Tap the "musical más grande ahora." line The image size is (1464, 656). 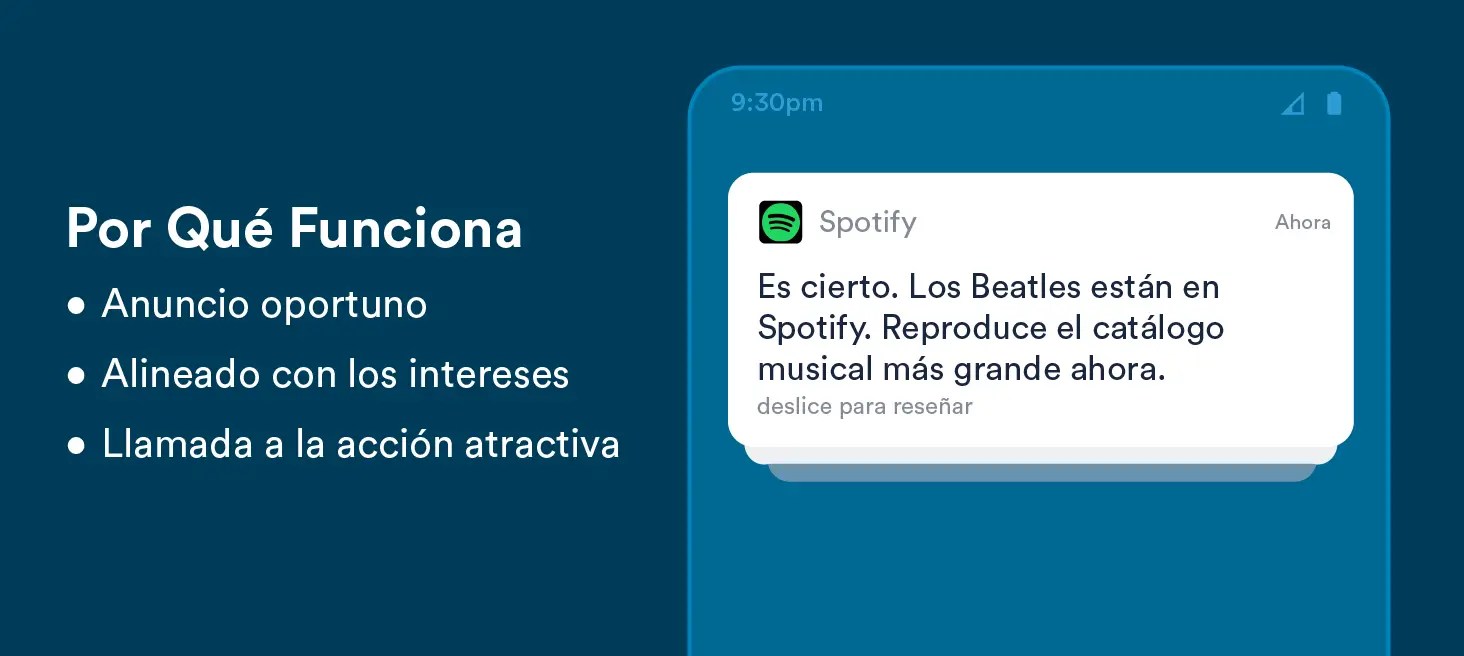point(961,370)
